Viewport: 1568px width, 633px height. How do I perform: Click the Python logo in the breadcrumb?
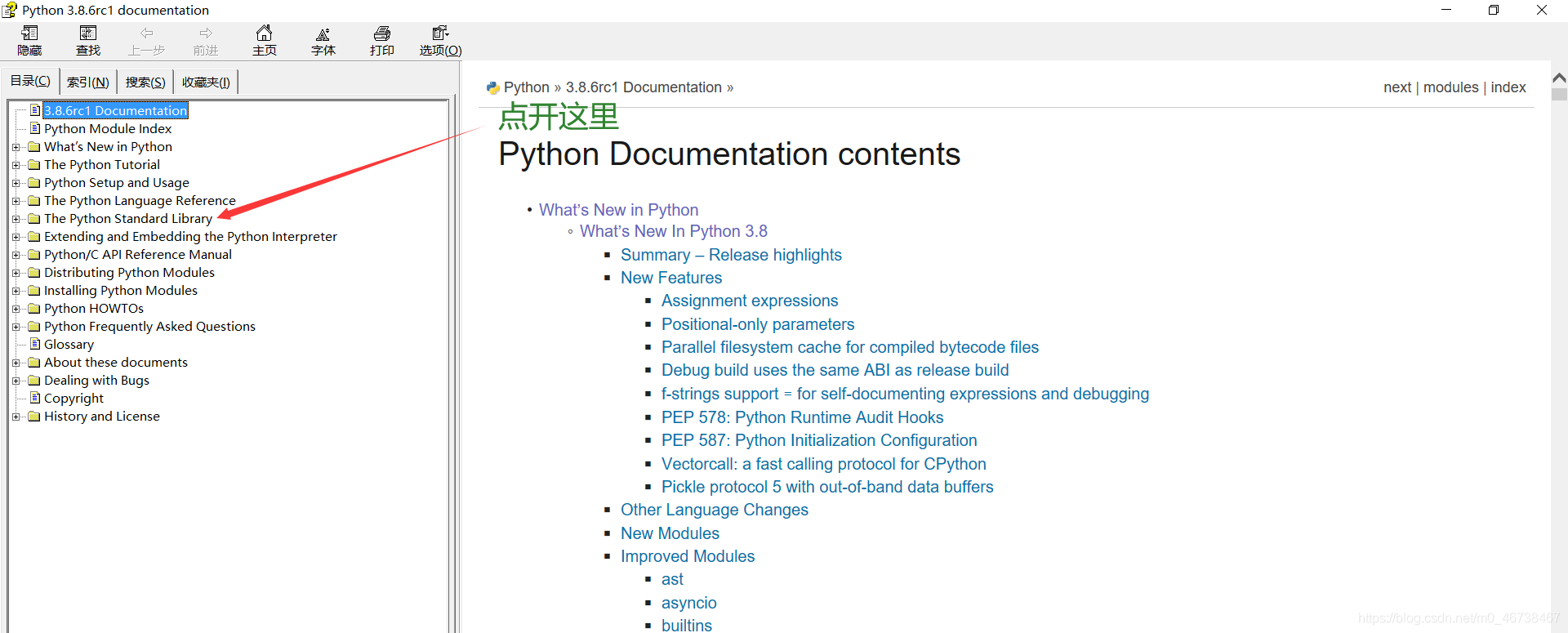point(492,87)
